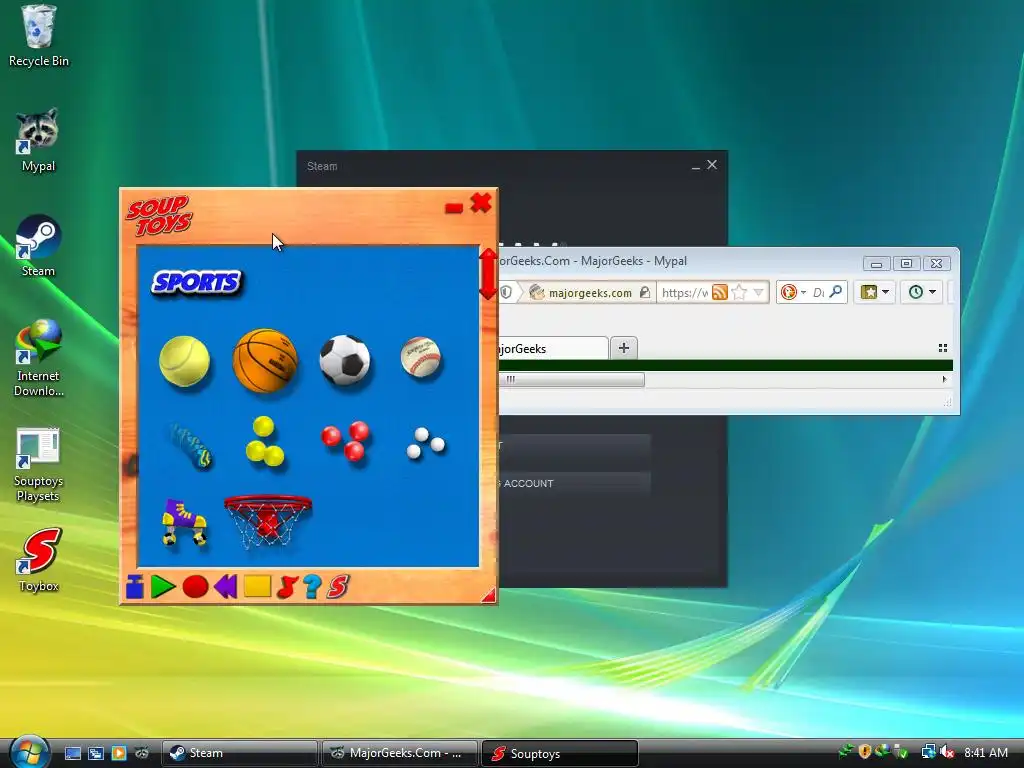Click the red resize corner of Souptoys
The width and height of the screenshot is (1024, 768).
click(x=488, y=595)
